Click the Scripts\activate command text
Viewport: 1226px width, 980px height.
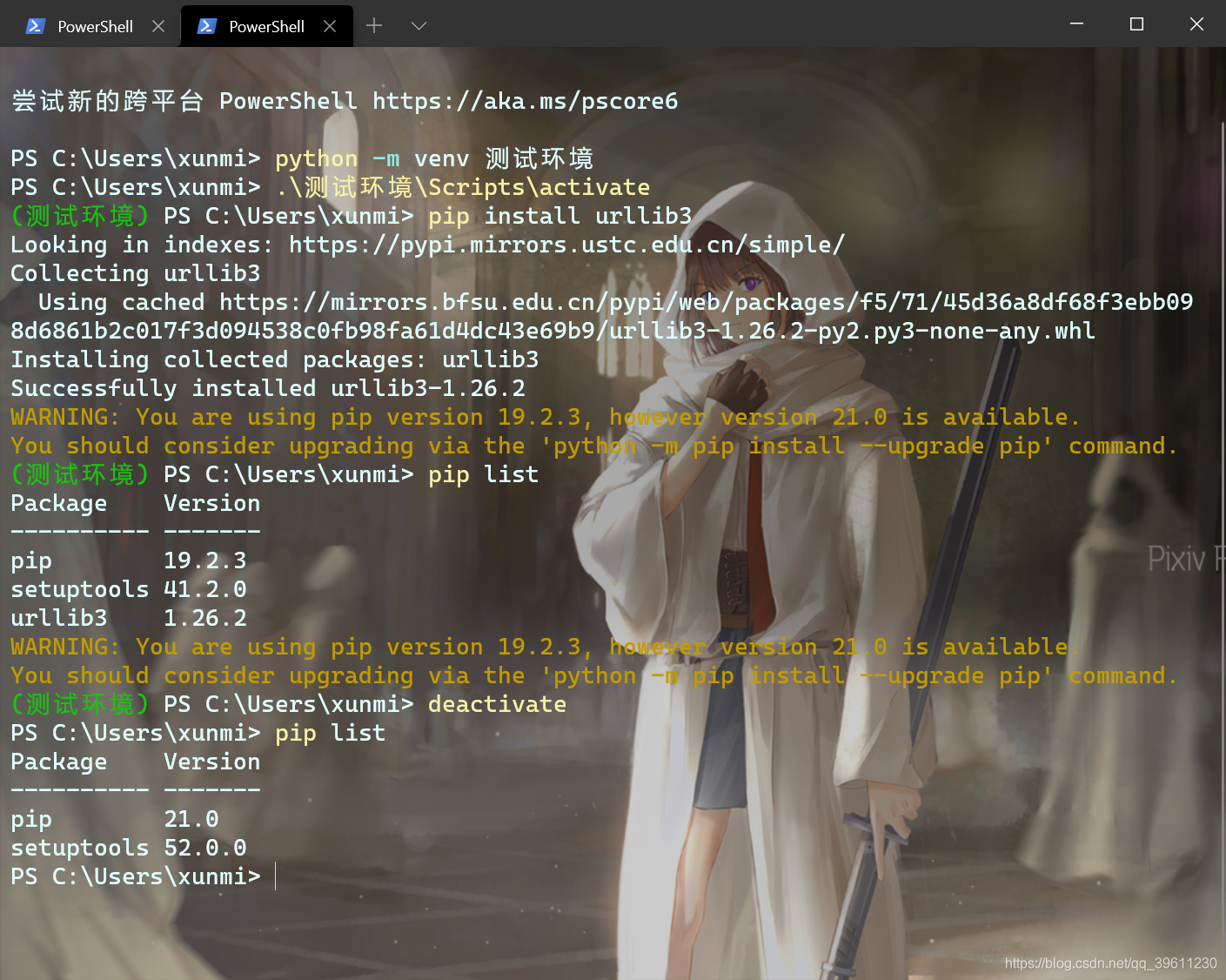[x=463, y=187]
